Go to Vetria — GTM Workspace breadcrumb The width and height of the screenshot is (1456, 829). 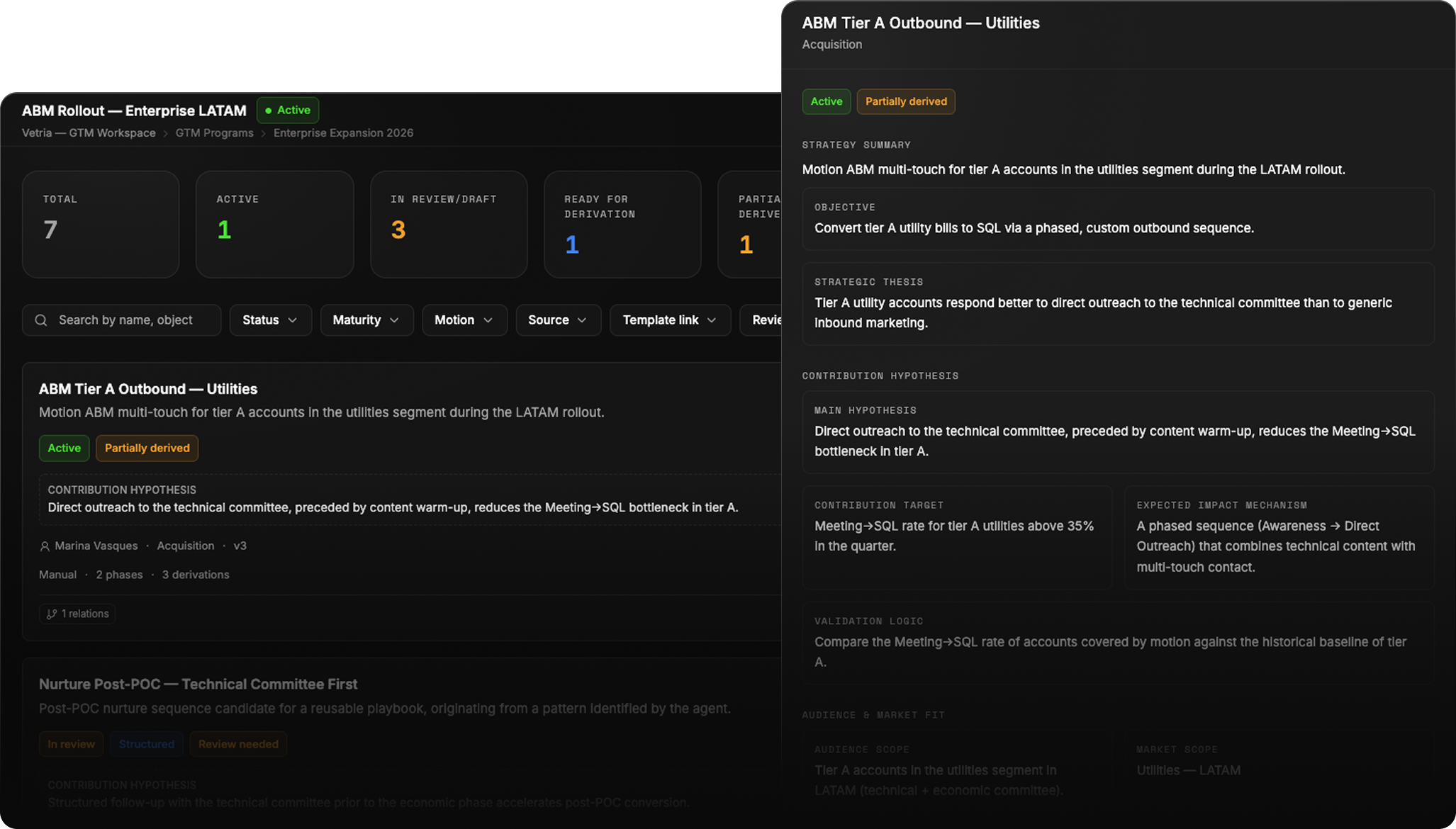click(x=89, y=133)
